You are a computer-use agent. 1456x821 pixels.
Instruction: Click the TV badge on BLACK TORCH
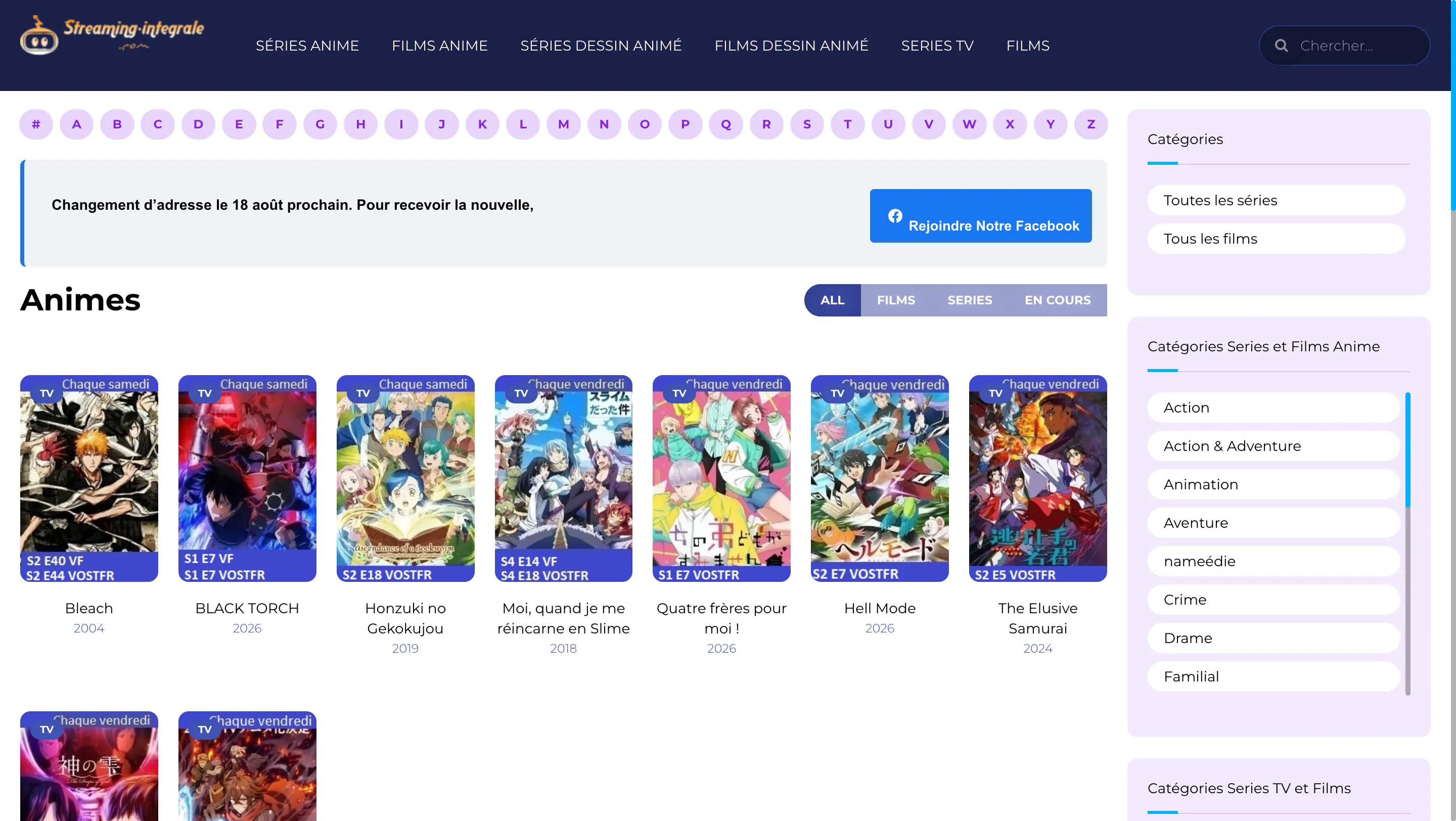point(205,393)
